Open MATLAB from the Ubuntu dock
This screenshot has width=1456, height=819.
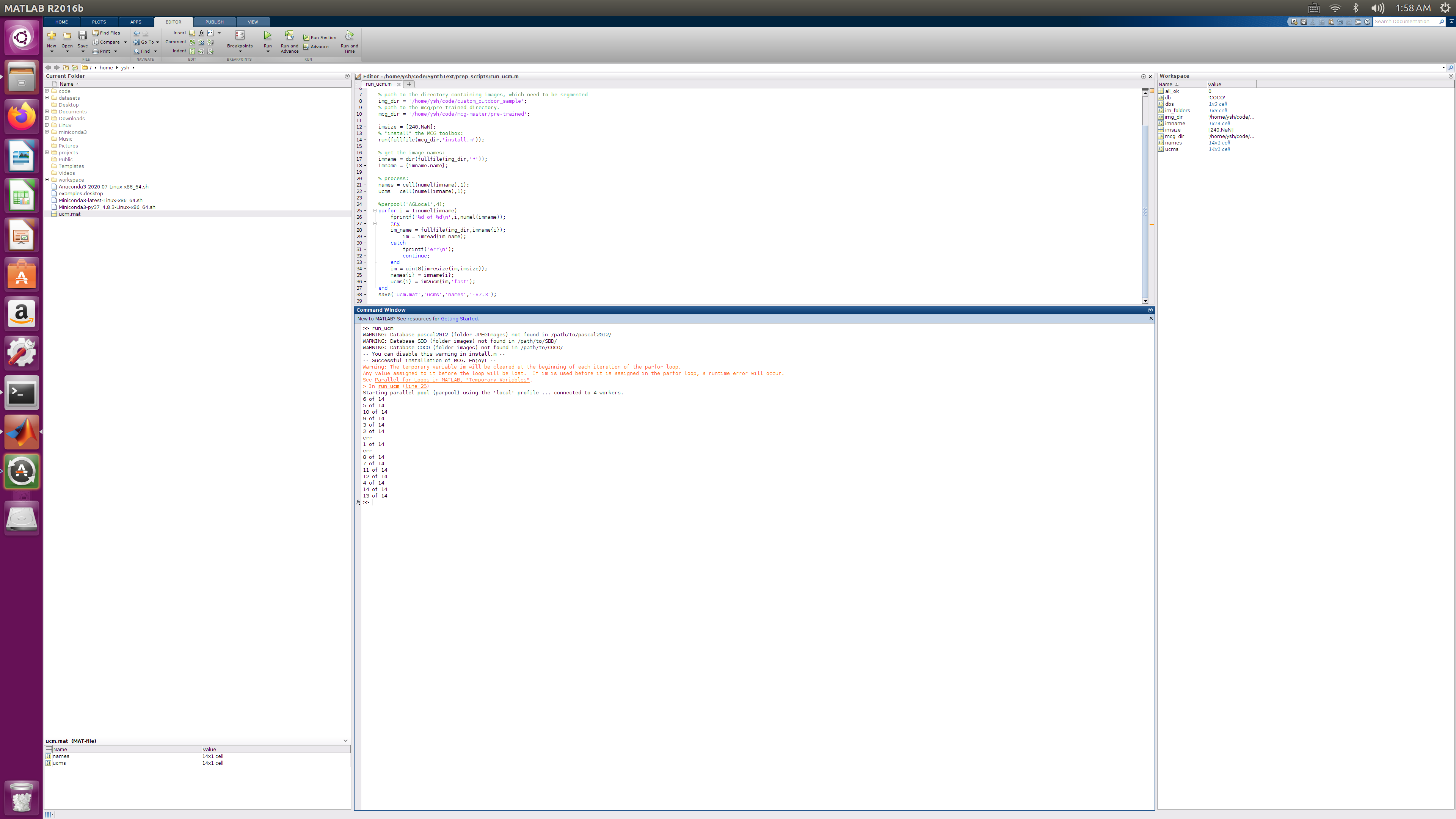click(x=22, y=432)
